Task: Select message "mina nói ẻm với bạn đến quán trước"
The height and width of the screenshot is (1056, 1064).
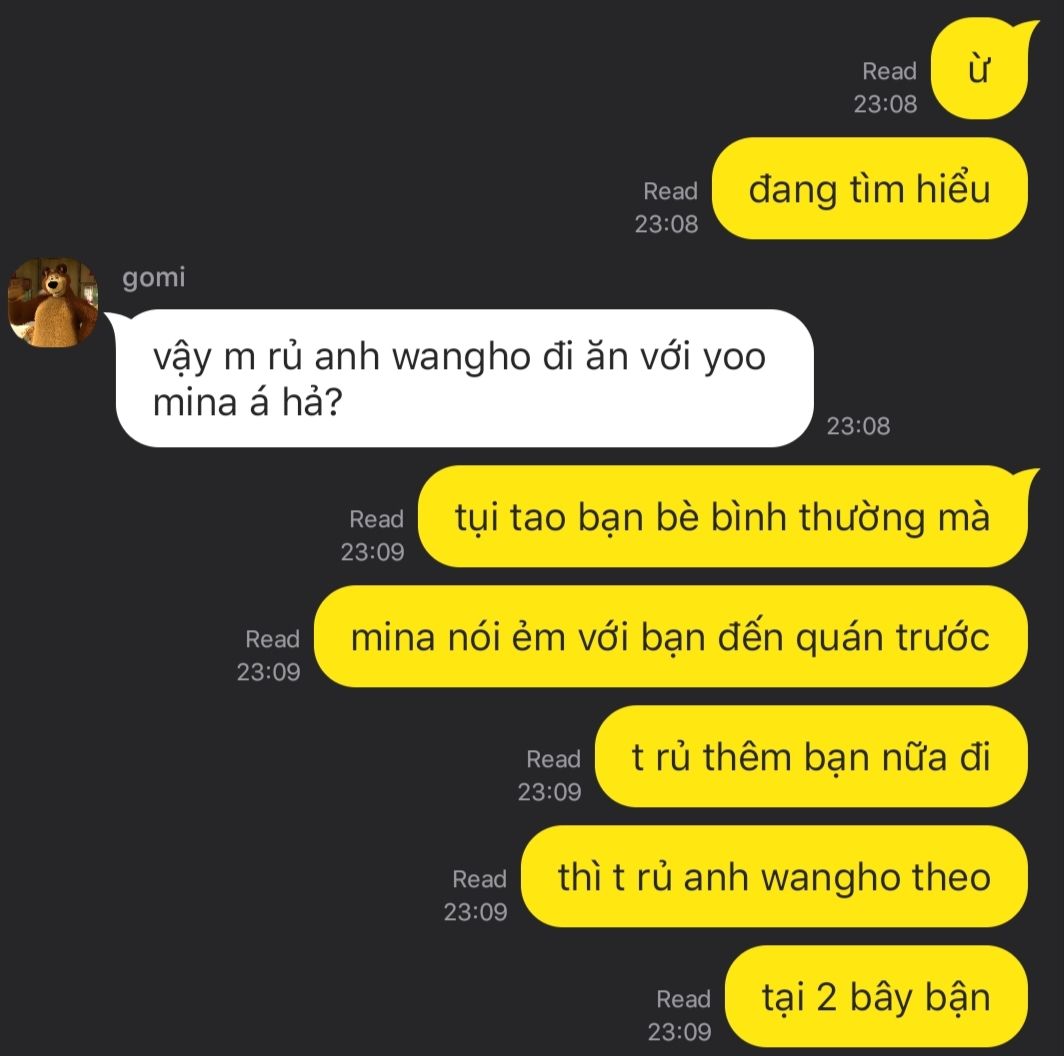Action: [670, 637]
